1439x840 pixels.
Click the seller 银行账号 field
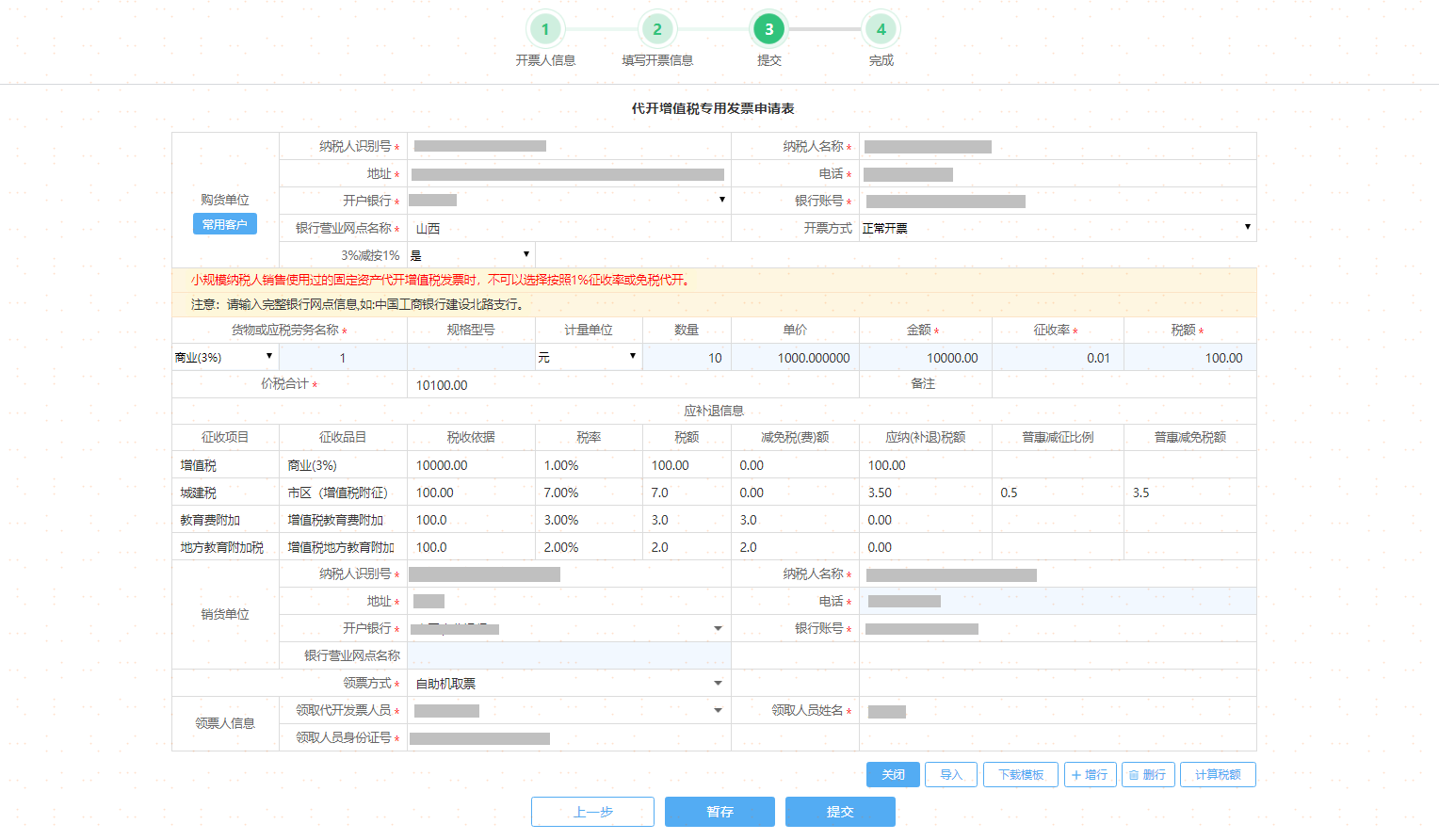[x=1058, y=628]
